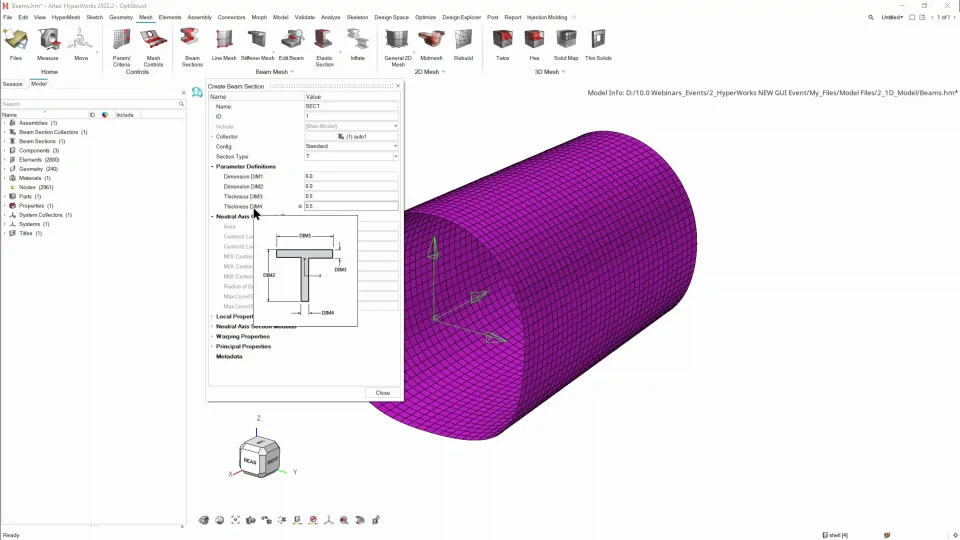Collapse the Parameter Definitions group

tap(212, 167)
